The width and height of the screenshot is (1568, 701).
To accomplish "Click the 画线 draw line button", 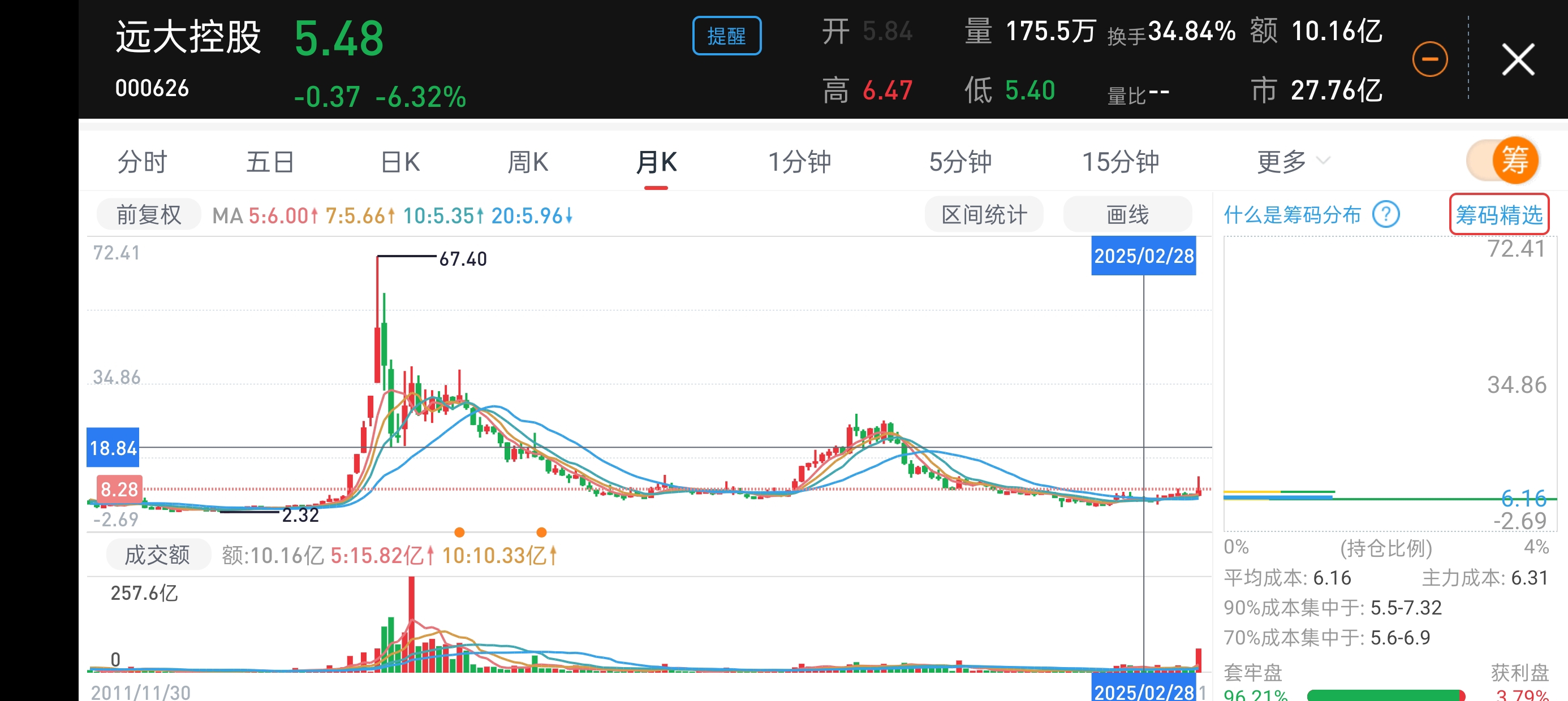I will point(1127,215).
